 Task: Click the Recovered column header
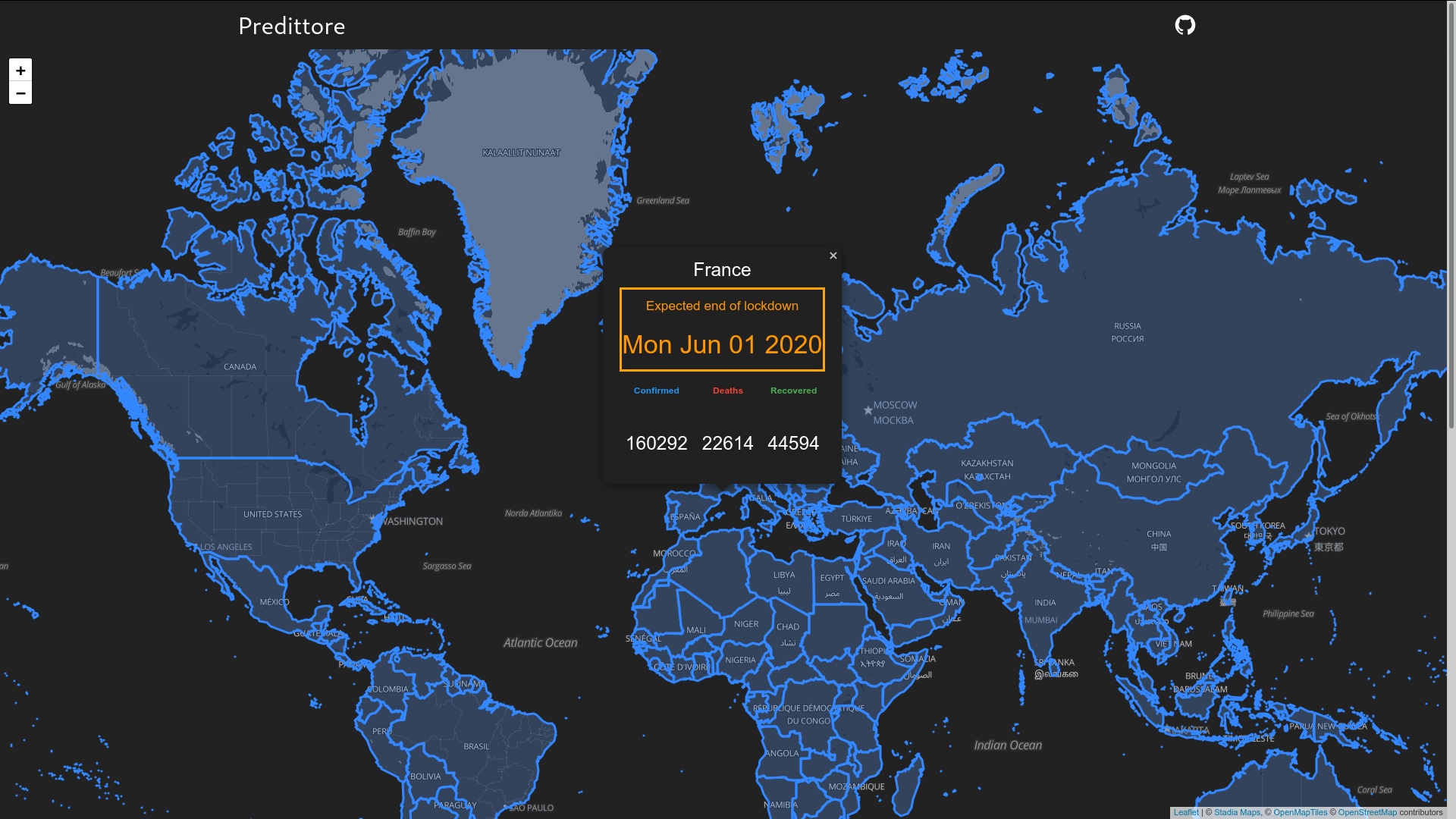pyautogui.click(x=793, y=391)
